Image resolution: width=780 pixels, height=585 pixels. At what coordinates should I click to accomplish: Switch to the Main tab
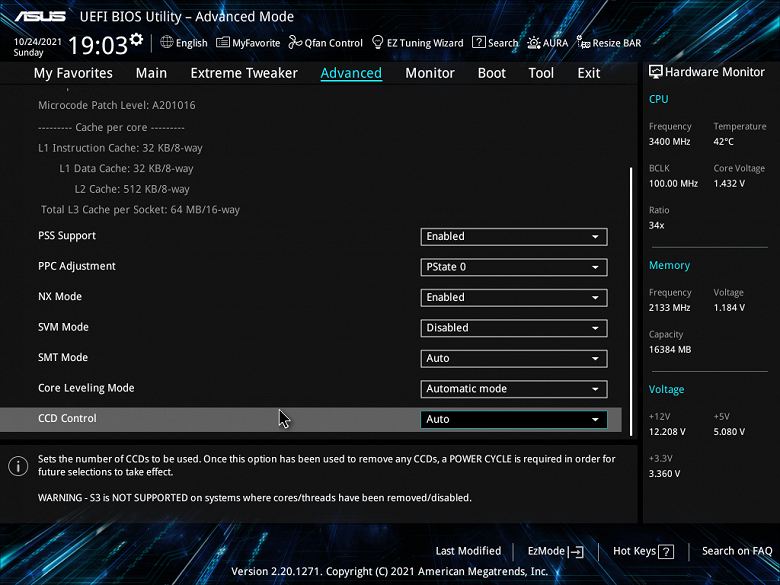click(151, 73)
